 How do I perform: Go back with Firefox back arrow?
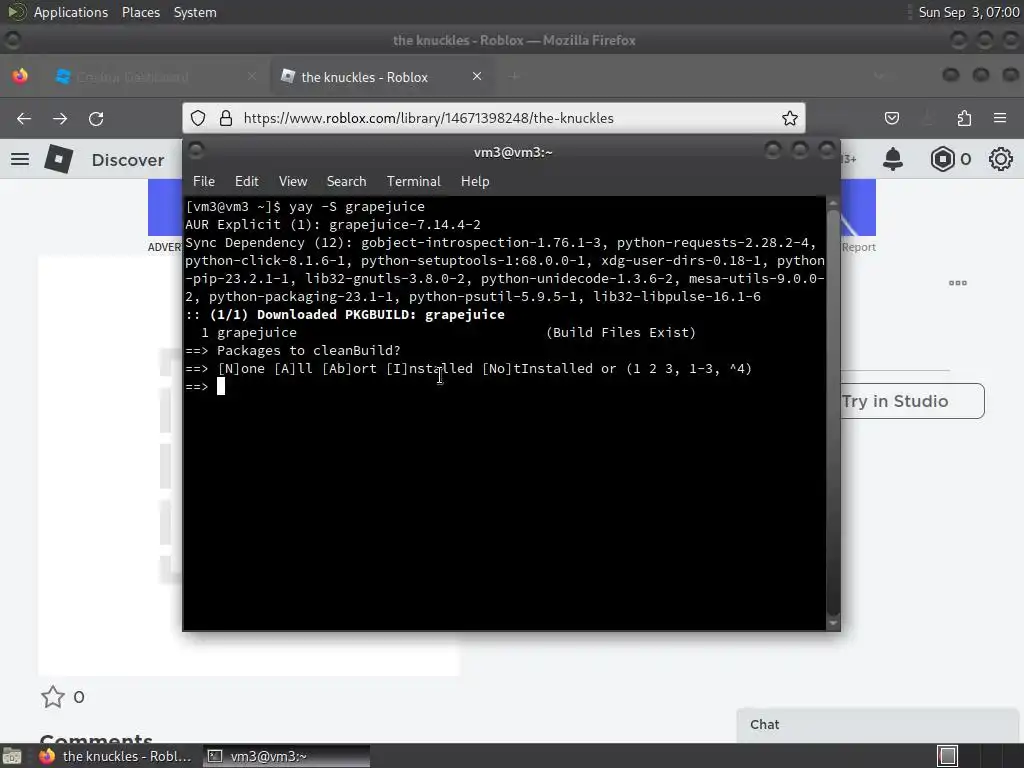click(24, 118)
